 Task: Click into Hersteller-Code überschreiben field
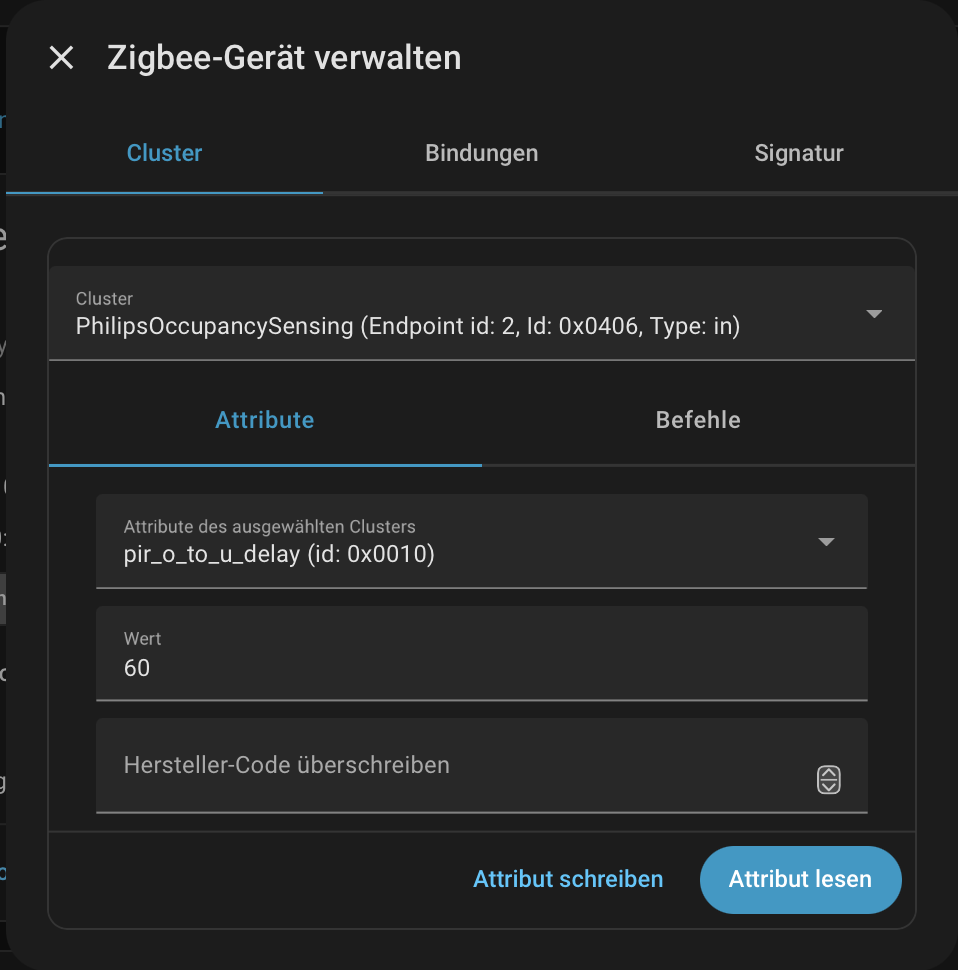450,766
